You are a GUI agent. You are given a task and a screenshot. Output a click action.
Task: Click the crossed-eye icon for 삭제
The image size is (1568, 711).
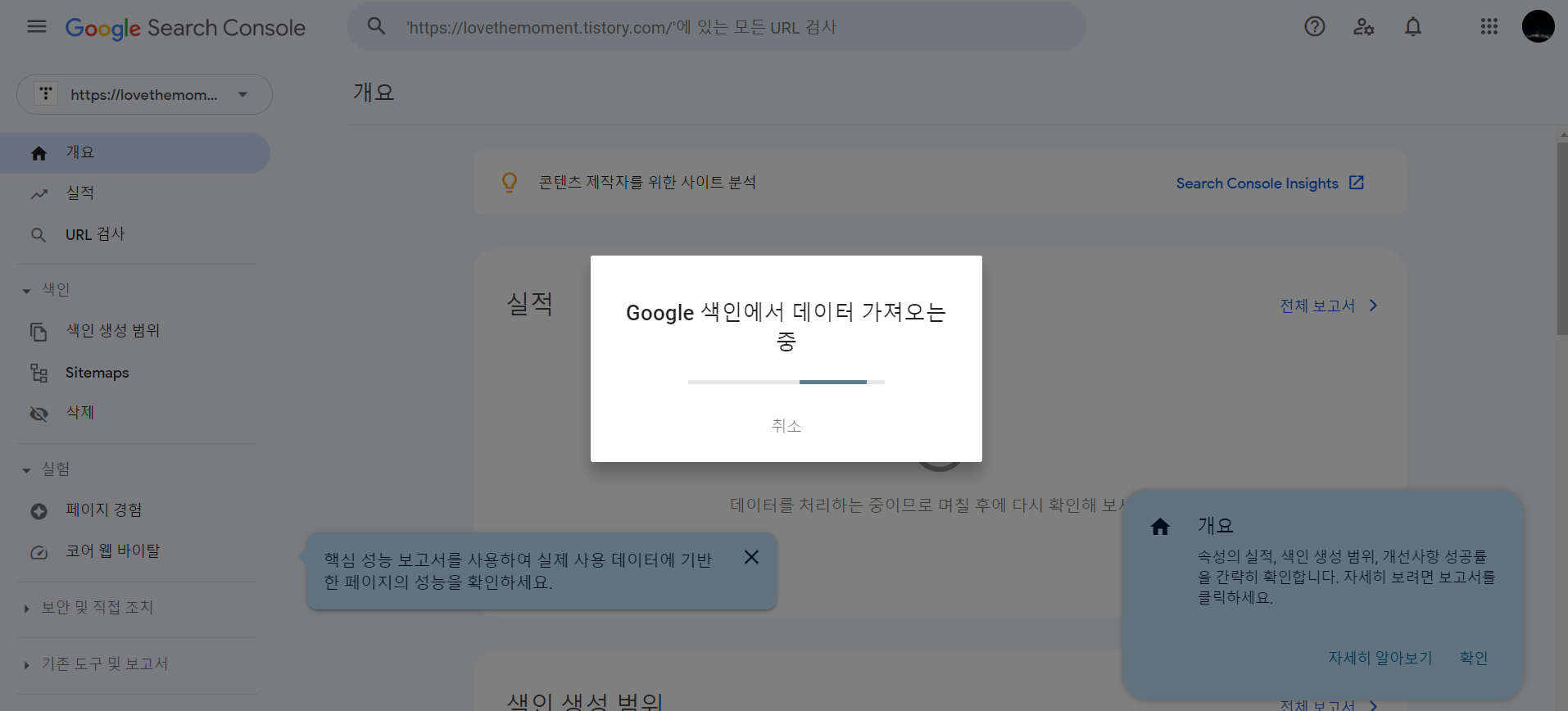click(x=39, y=414)
